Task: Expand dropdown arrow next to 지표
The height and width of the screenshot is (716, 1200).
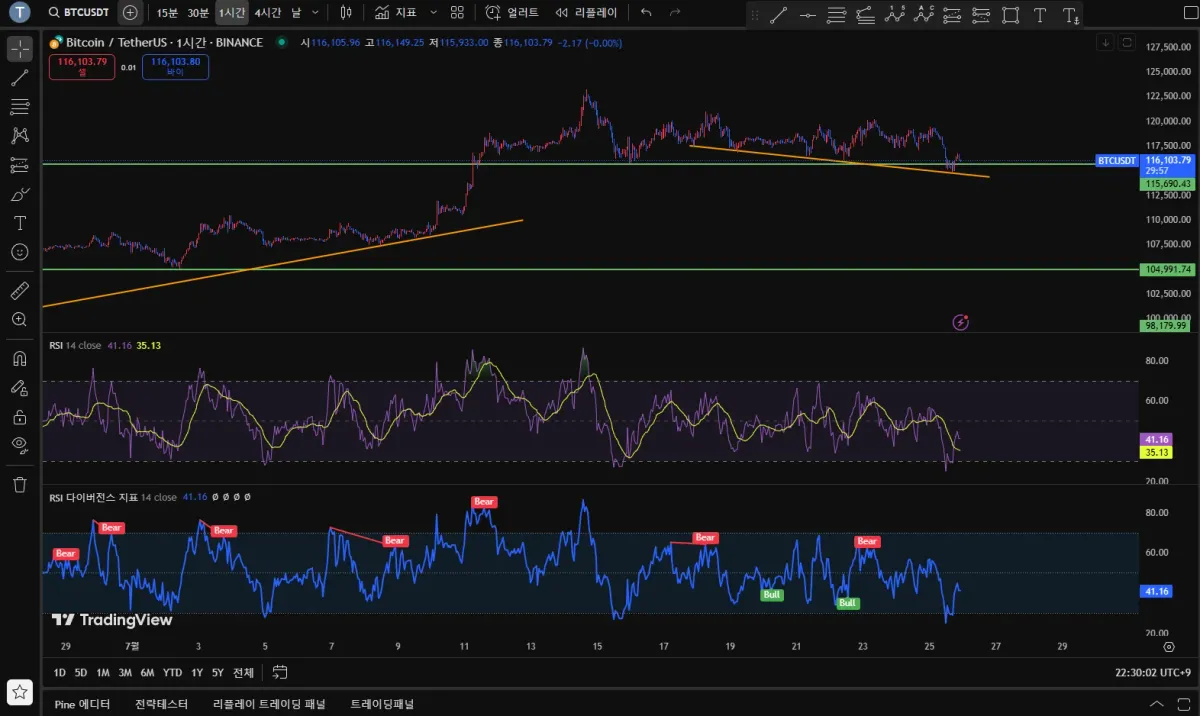Action: pyautogui.click(x=432, y=13)
